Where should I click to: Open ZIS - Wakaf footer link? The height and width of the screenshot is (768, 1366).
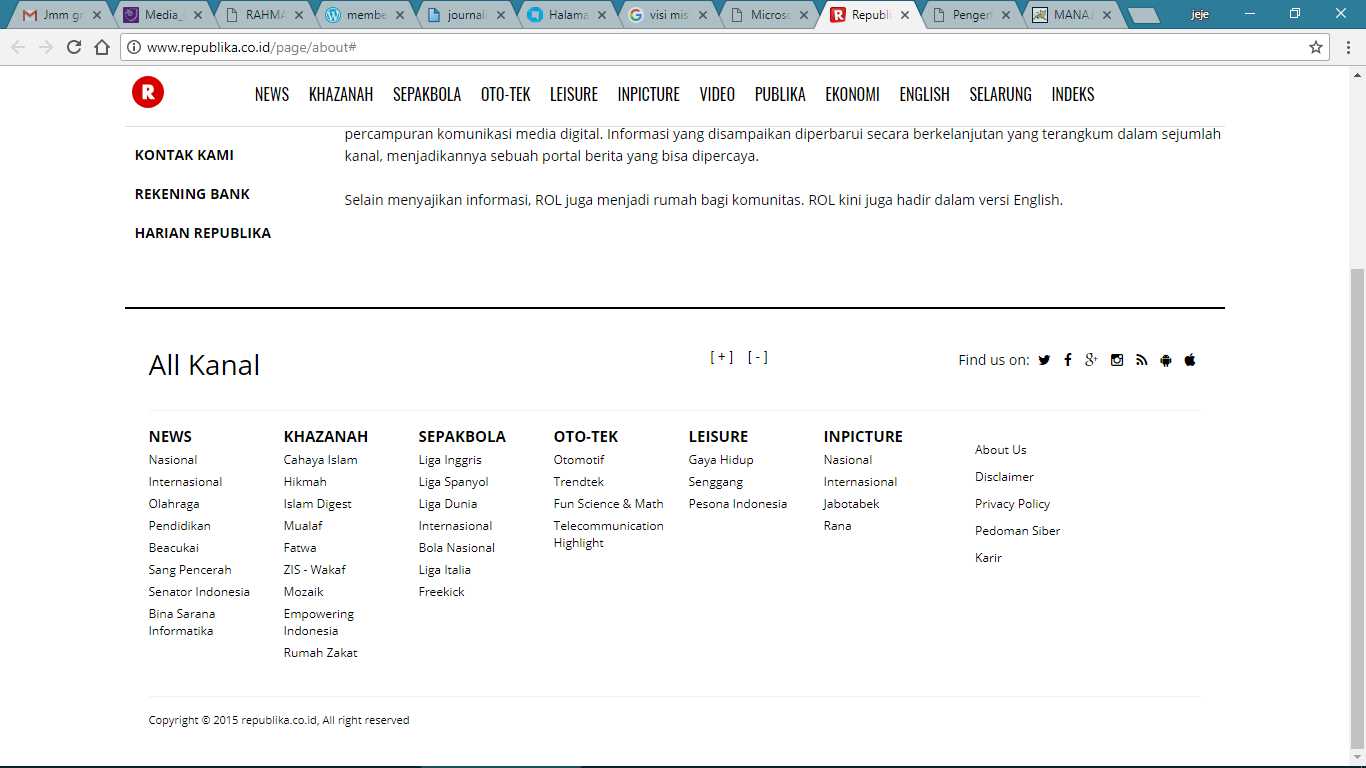click(315, 570)
